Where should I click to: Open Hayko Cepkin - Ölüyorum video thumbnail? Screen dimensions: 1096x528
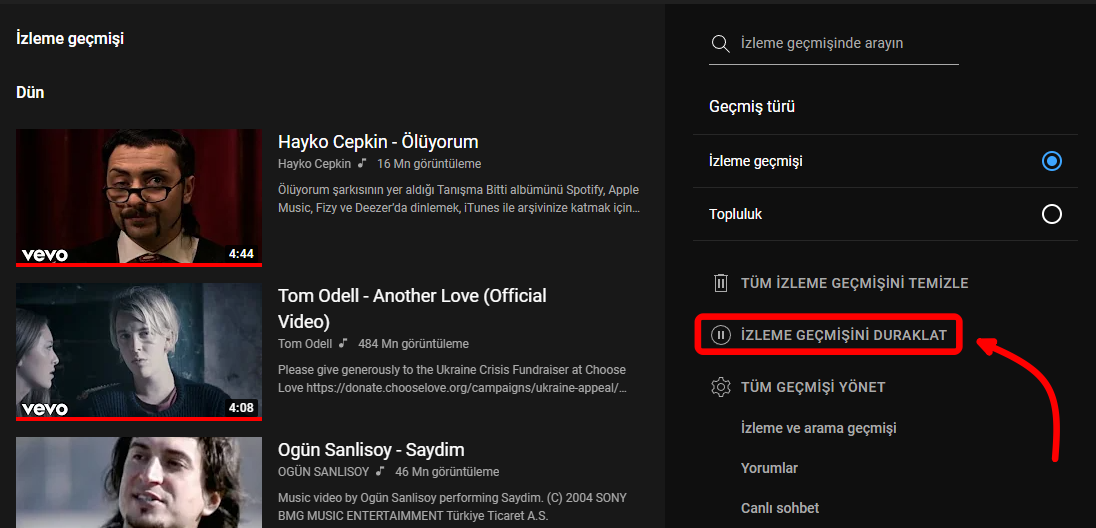click(x=139, y=195)
